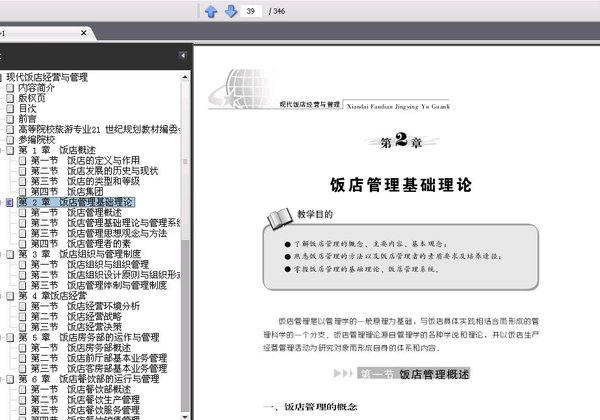Screen dimensions: 600x420
Task: Click bookmark icon beside 内容简介
Action: click(10, 88)
